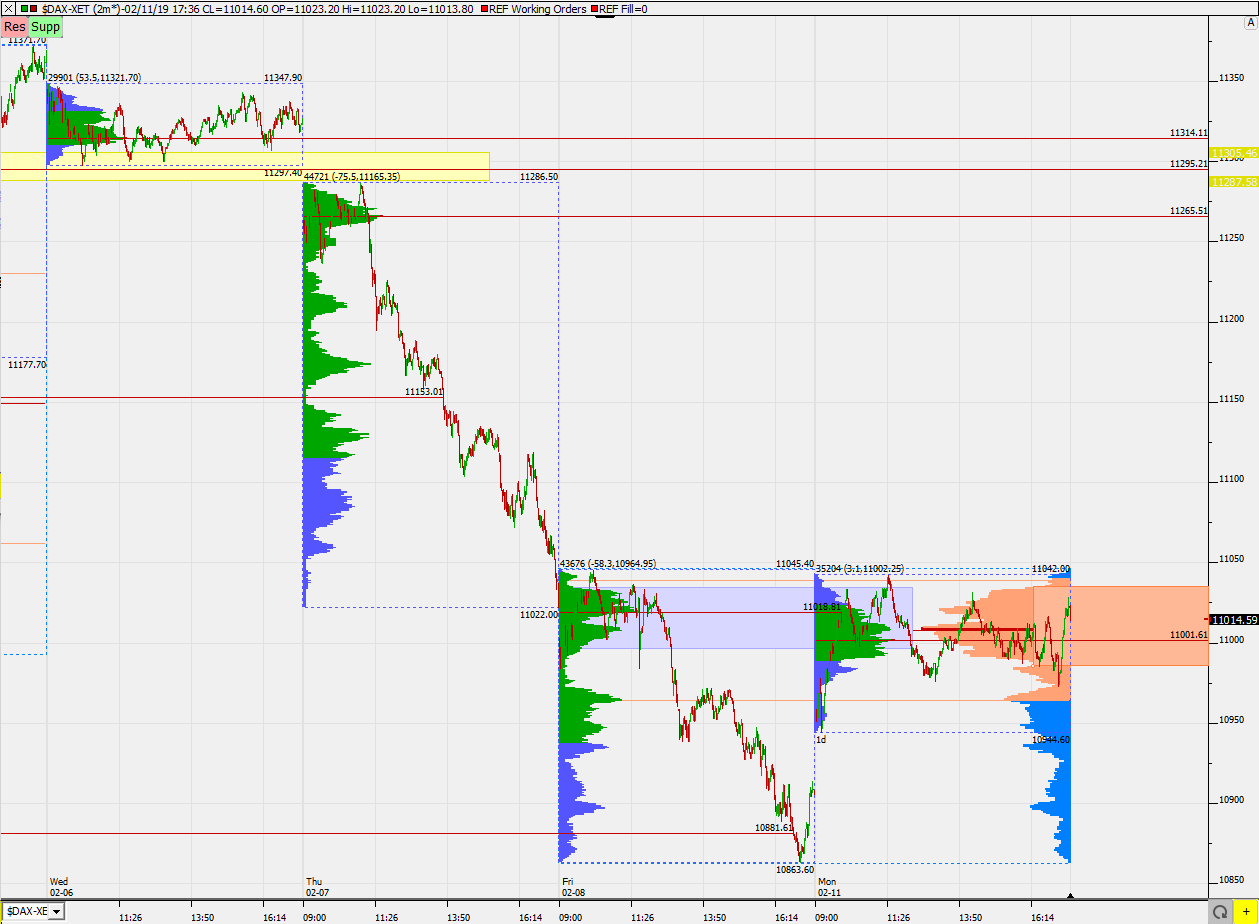Click the yellow plus button

(x=1246, y=911)
